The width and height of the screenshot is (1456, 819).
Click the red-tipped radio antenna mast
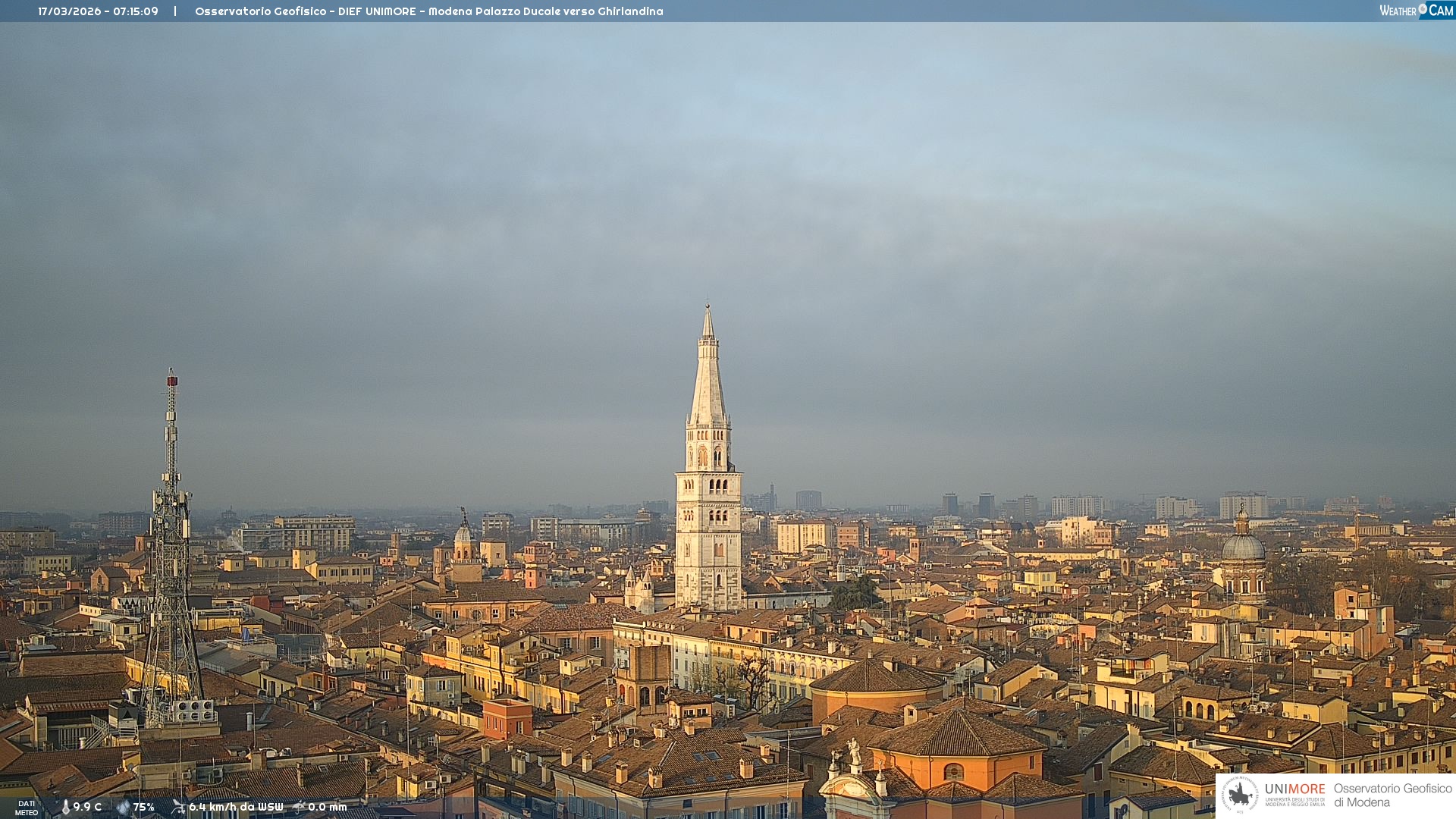click(172, 425)
